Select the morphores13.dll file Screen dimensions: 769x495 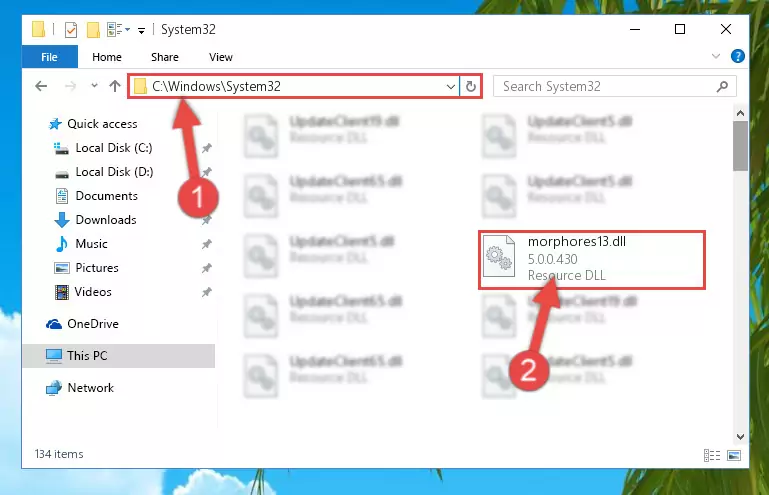click(592, 260)
